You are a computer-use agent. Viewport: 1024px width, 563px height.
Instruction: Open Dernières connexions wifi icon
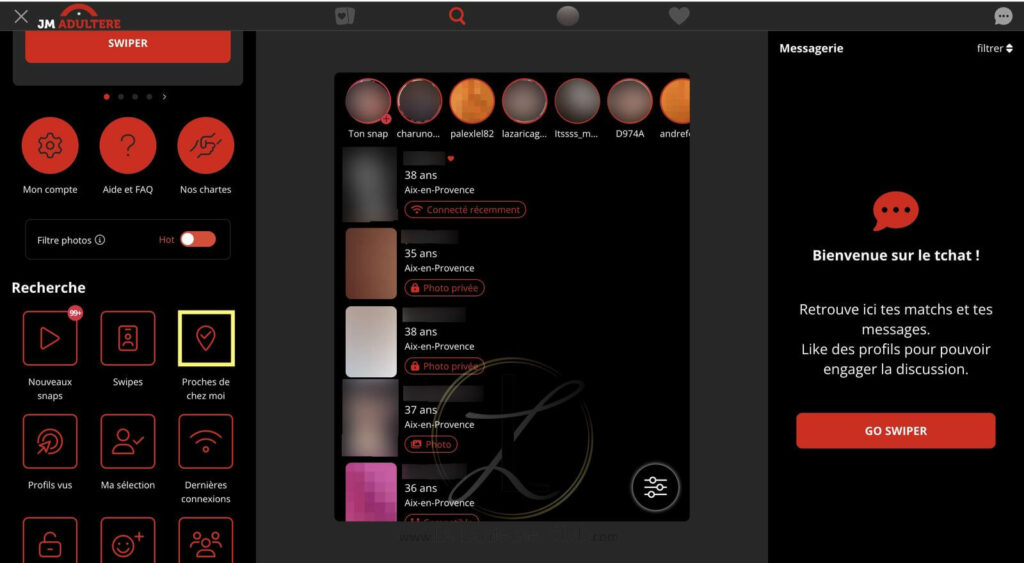click(206, 442)
